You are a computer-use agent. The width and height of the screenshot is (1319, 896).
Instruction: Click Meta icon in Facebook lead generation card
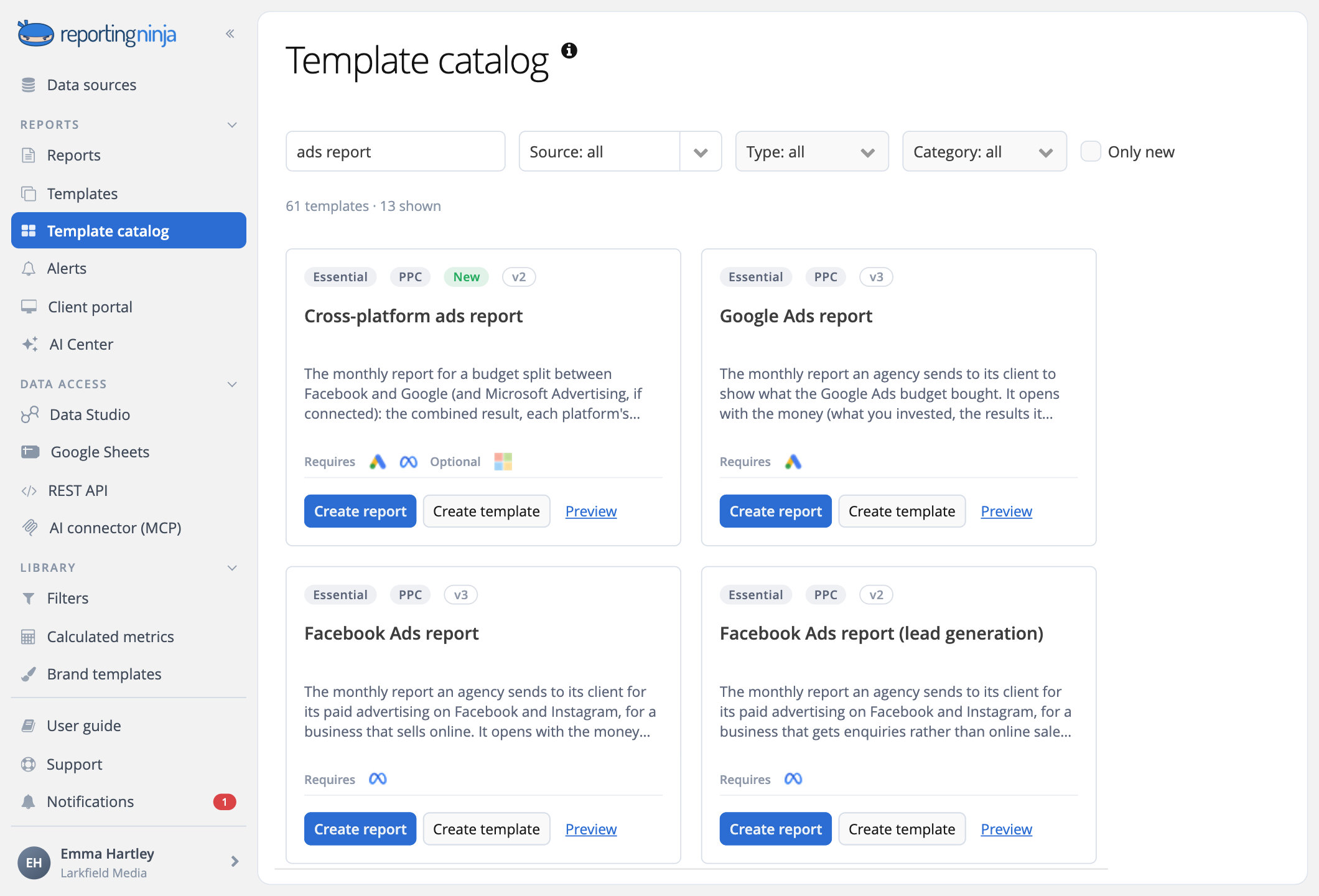[x=793, y=779]
